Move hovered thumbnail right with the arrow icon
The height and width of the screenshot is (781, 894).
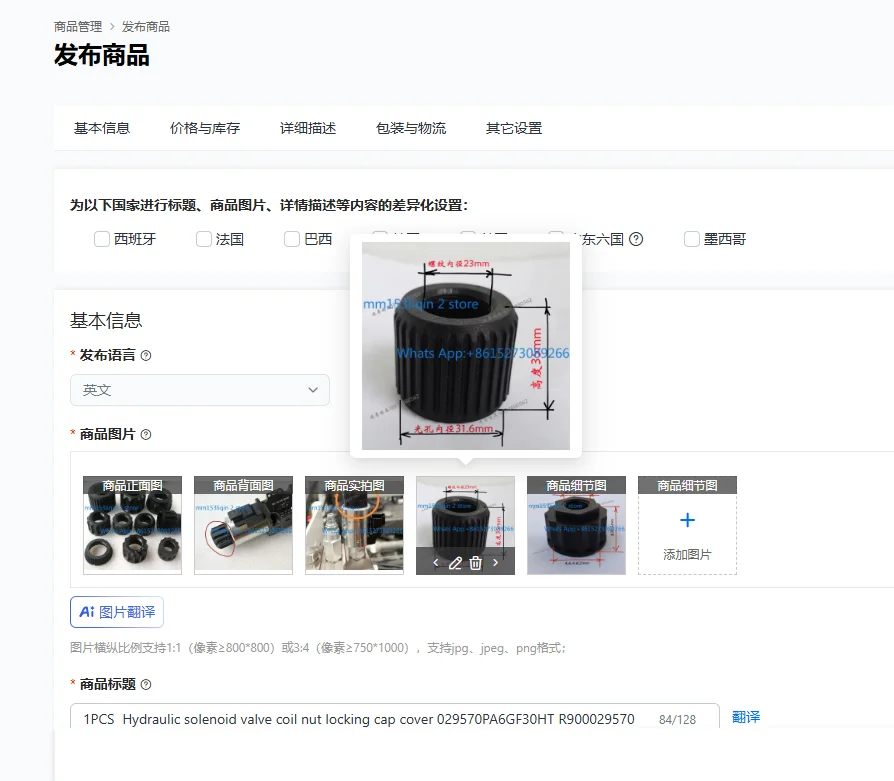pos(495,563)
